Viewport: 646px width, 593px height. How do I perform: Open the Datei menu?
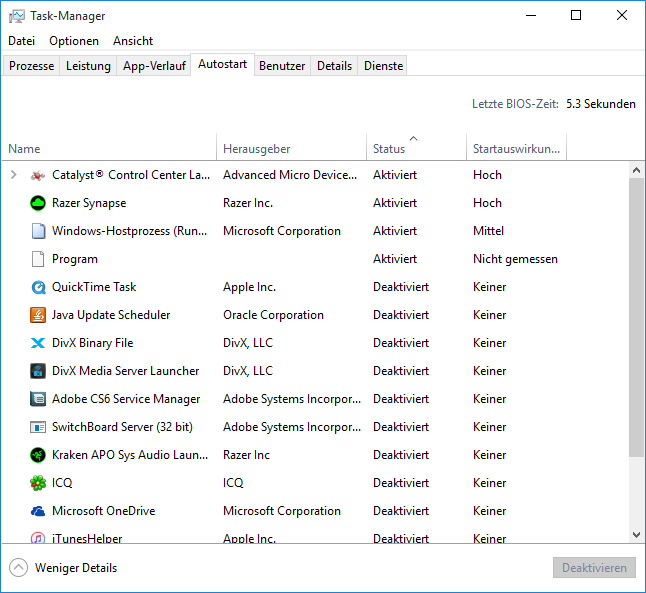click(21, 41)
